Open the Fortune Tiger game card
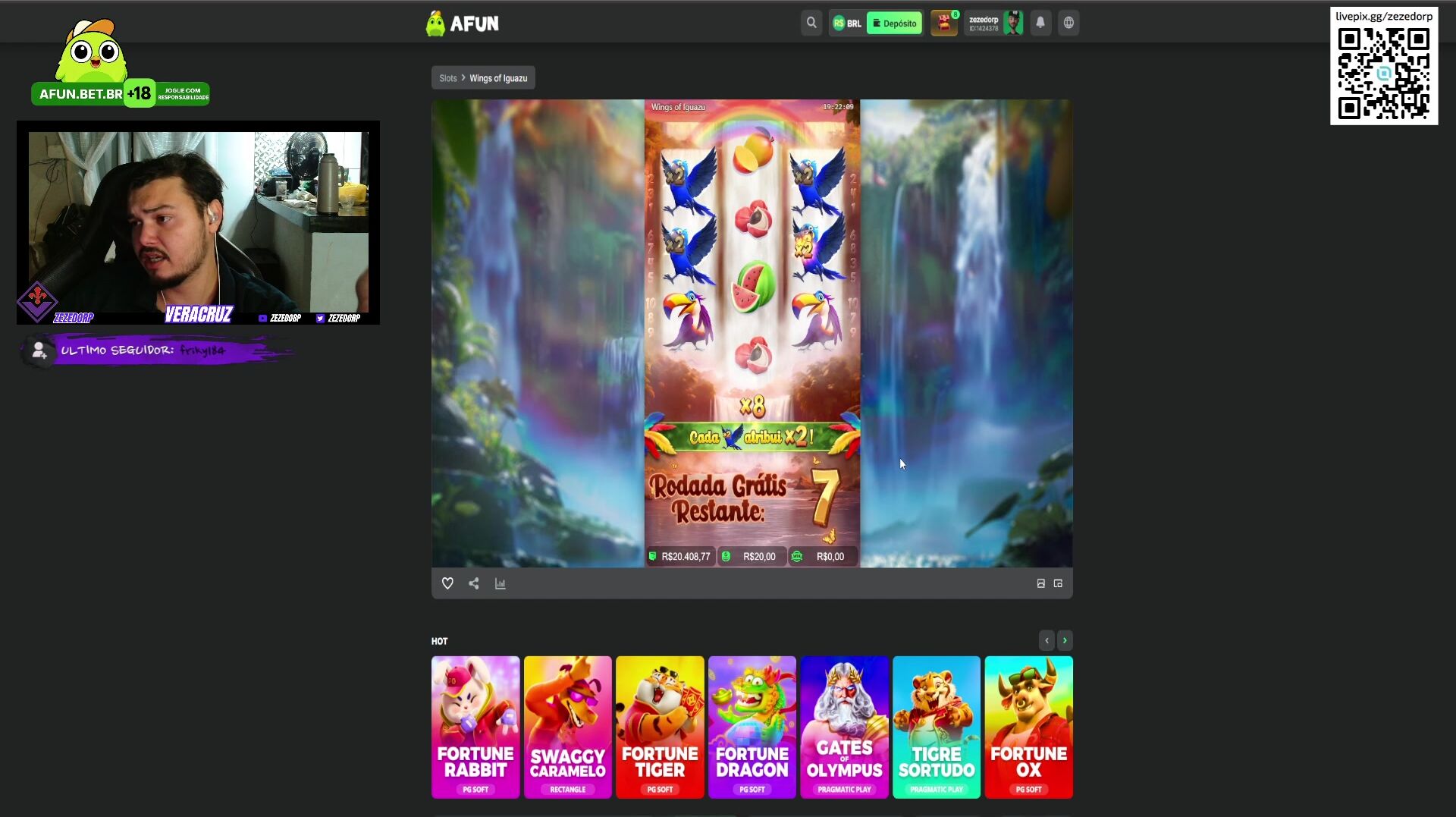This screenshot has width=1456, height=817. coord(660,727)
